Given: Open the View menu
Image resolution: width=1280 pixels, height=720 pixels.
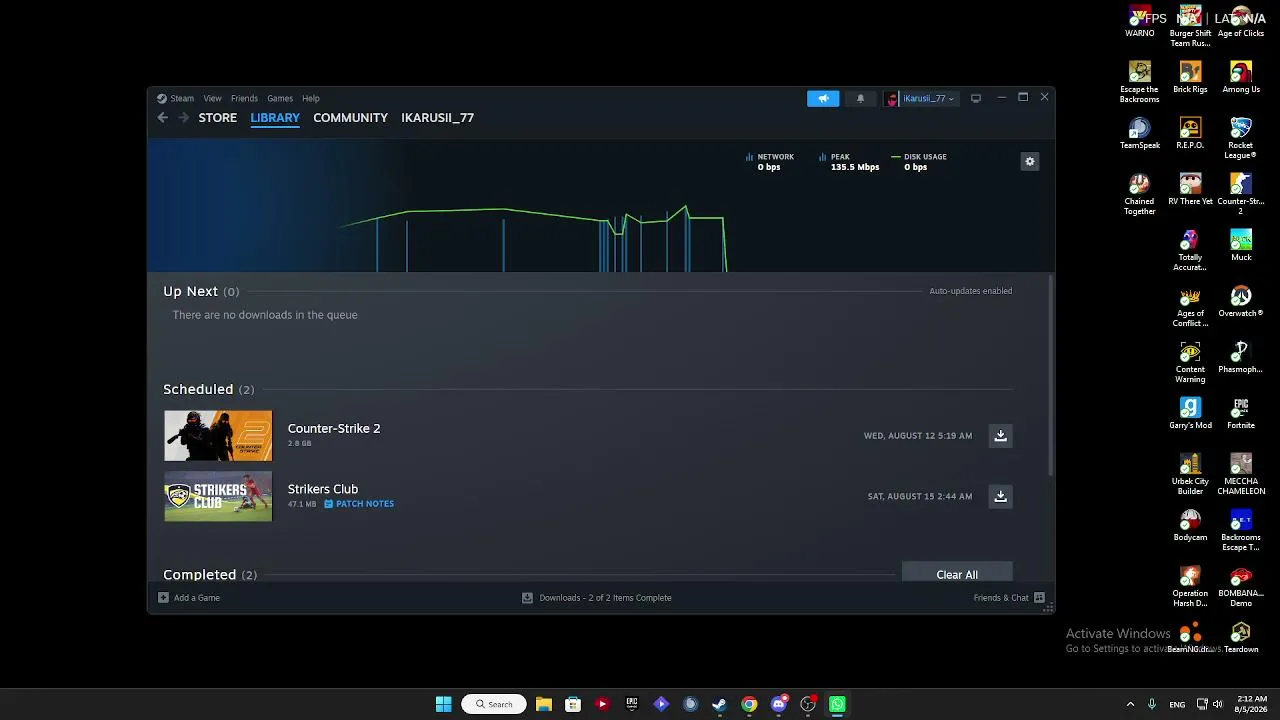Looking at the screenshot, I should pos(213,98).
